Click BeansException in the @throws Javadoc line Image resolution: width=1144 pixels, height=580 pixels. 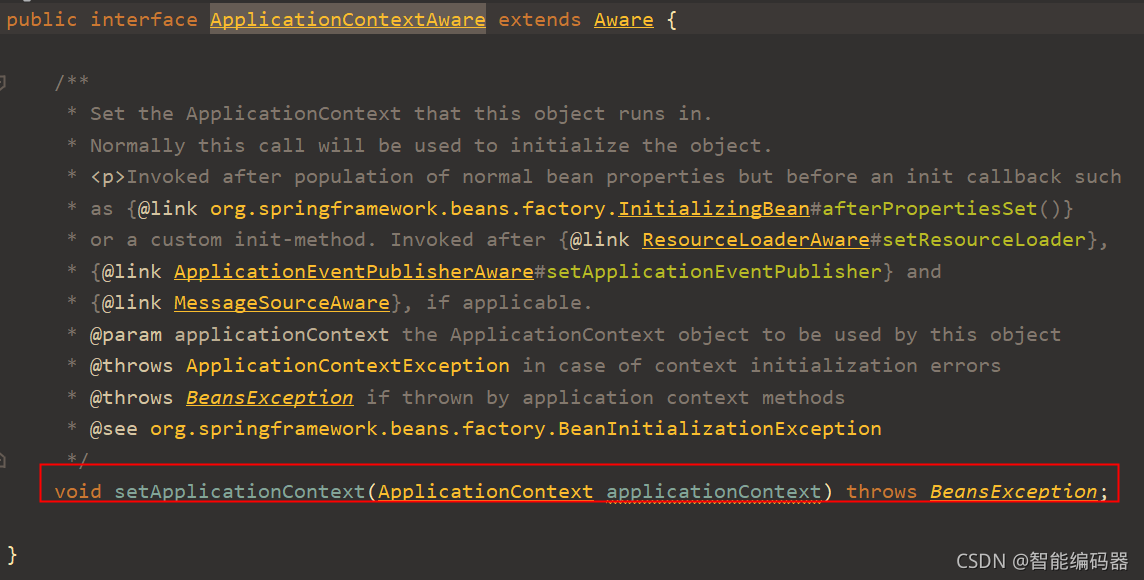point(270,398)
